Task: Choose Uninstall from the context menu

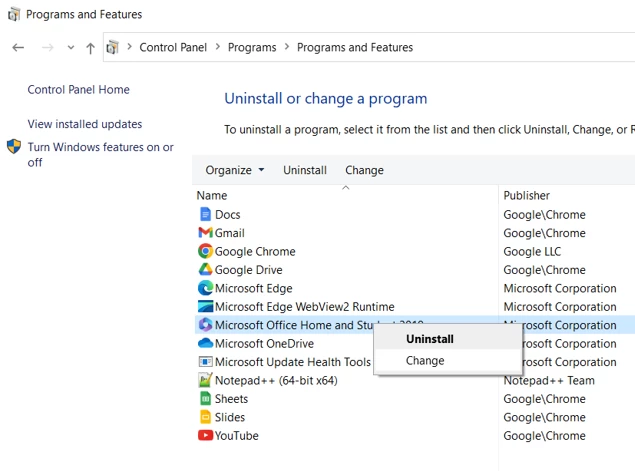Action: (x=430, y=339)
